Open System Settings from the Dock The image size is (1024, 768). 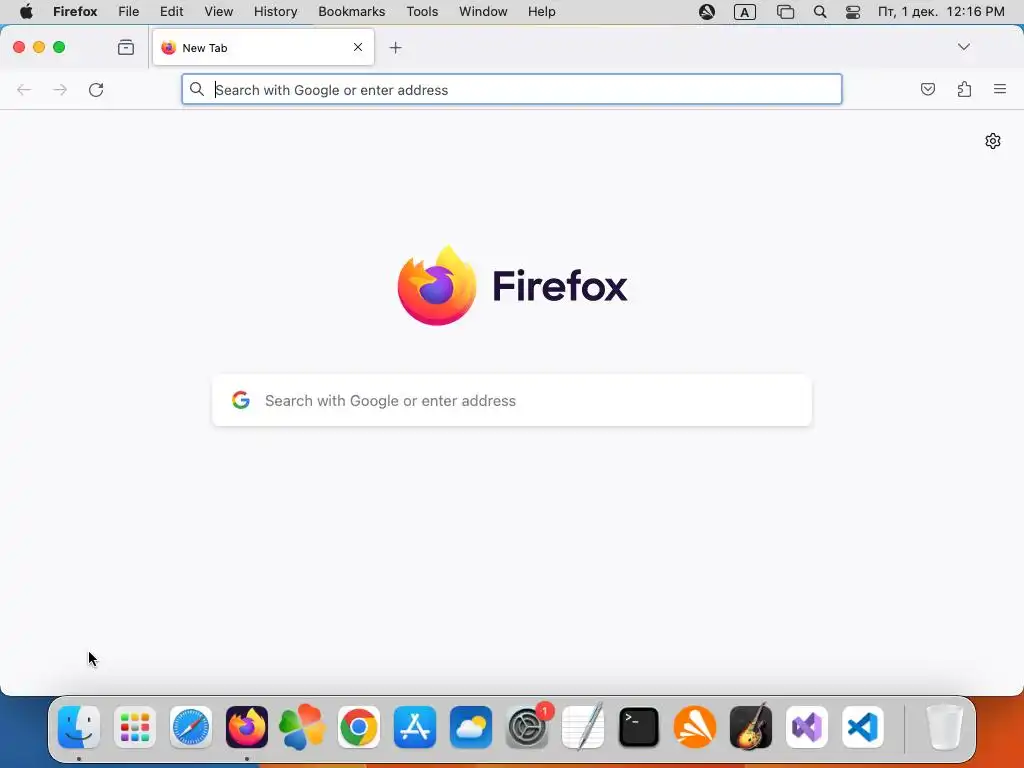tap(527, 727)
